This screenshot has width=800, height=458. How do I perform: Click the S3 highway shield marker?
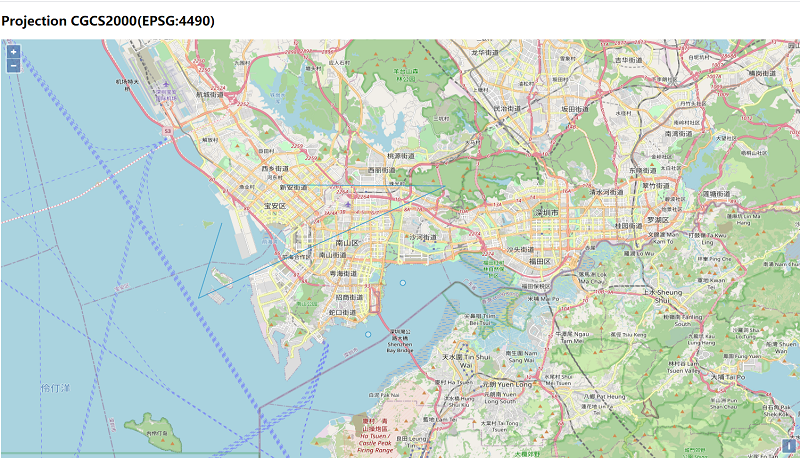pos(169,130)
